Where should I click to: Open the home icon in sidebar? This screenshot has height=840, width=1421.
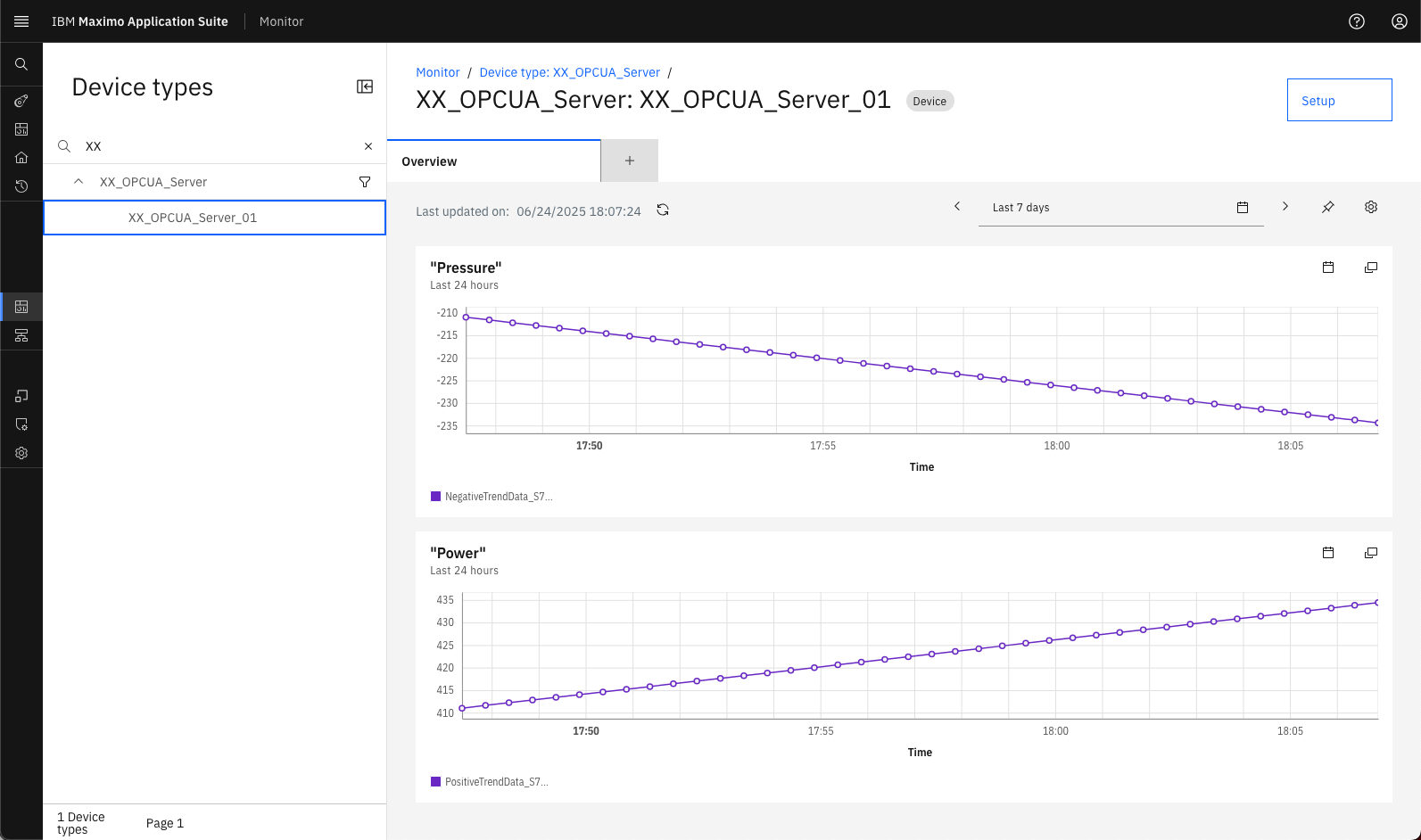pyautogui.click(x=21, y=158)
